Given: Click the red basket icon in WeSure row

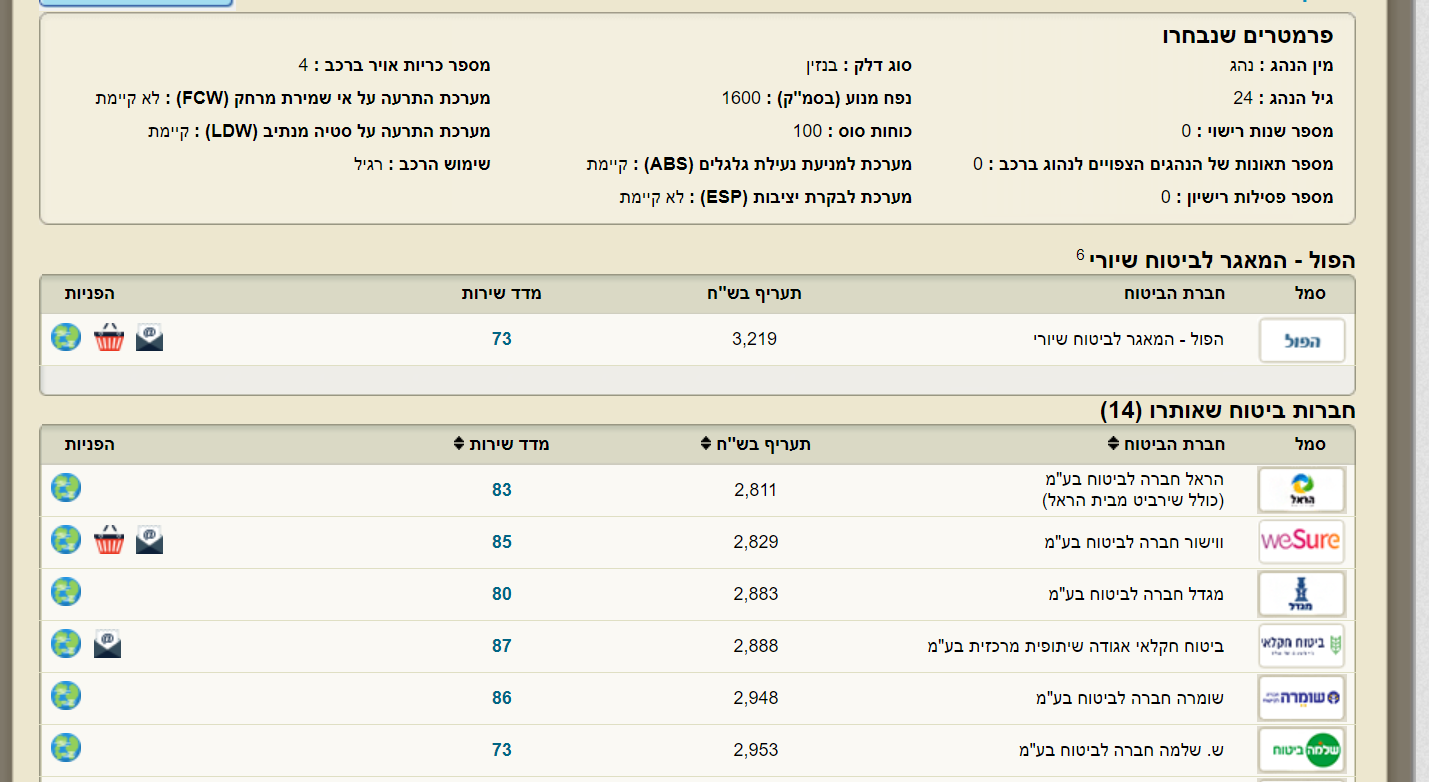Looking at the screenshot, I should point(109,541).
